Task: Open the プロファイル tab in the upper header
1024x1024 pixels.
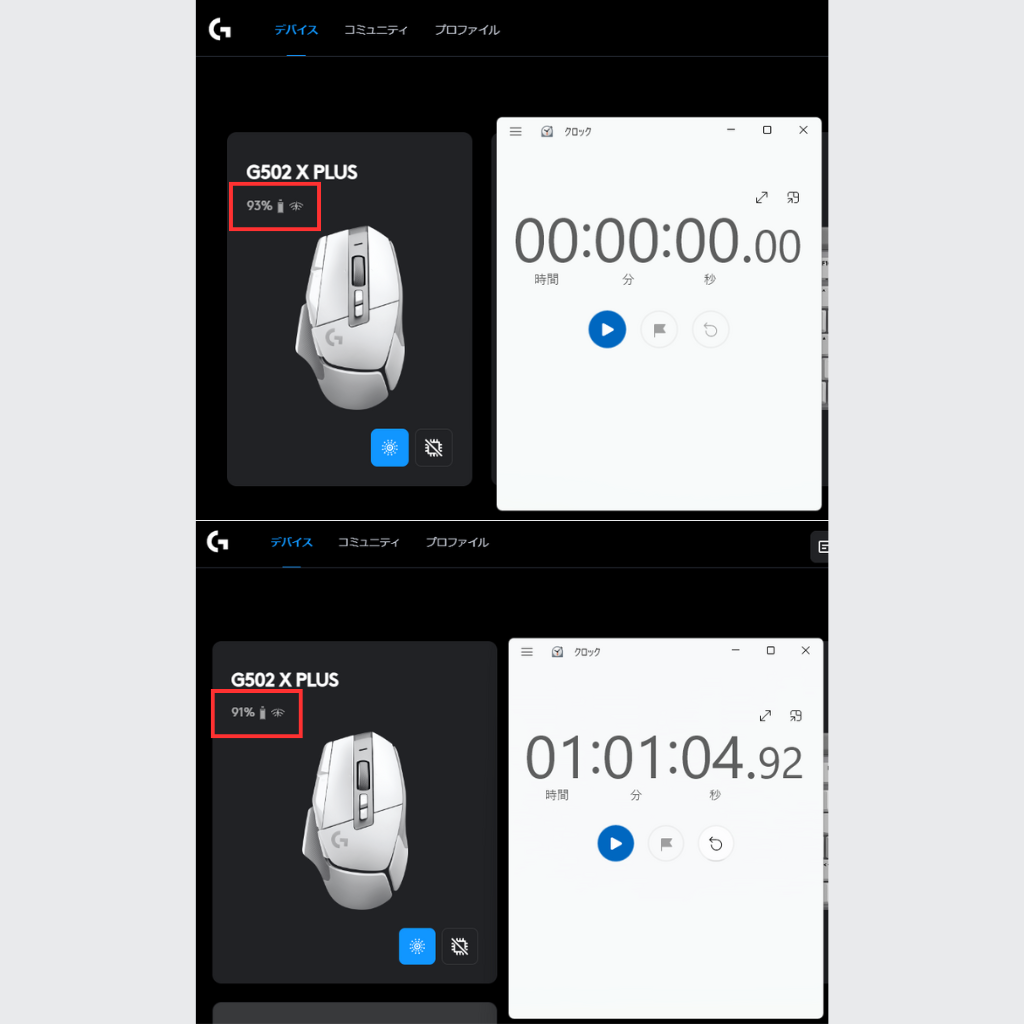Action: [x=467, y=30]
